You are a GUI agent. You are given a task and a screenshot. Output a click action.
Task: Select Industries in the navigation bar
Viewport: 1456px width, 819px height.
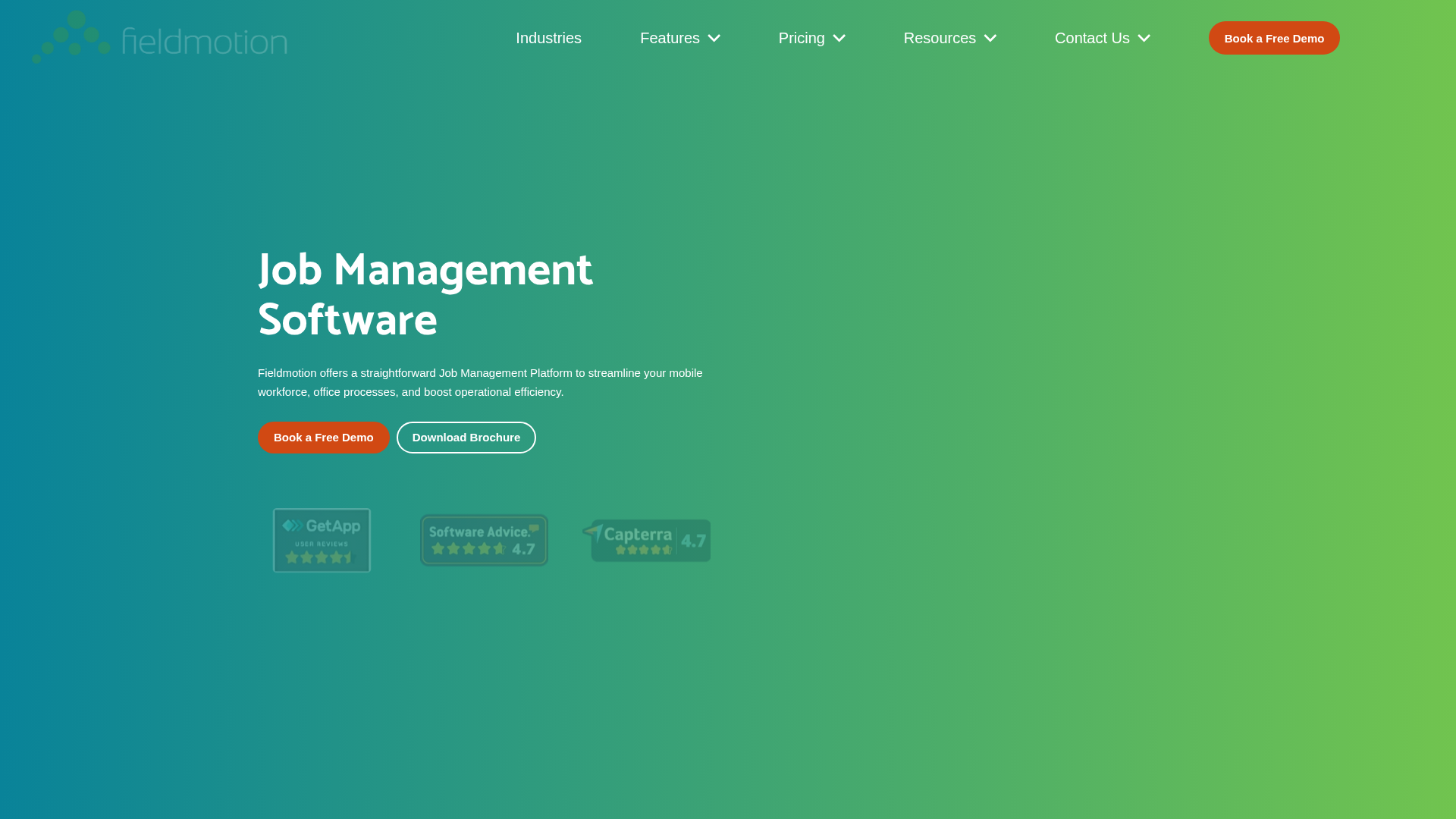tap(548, 38)
